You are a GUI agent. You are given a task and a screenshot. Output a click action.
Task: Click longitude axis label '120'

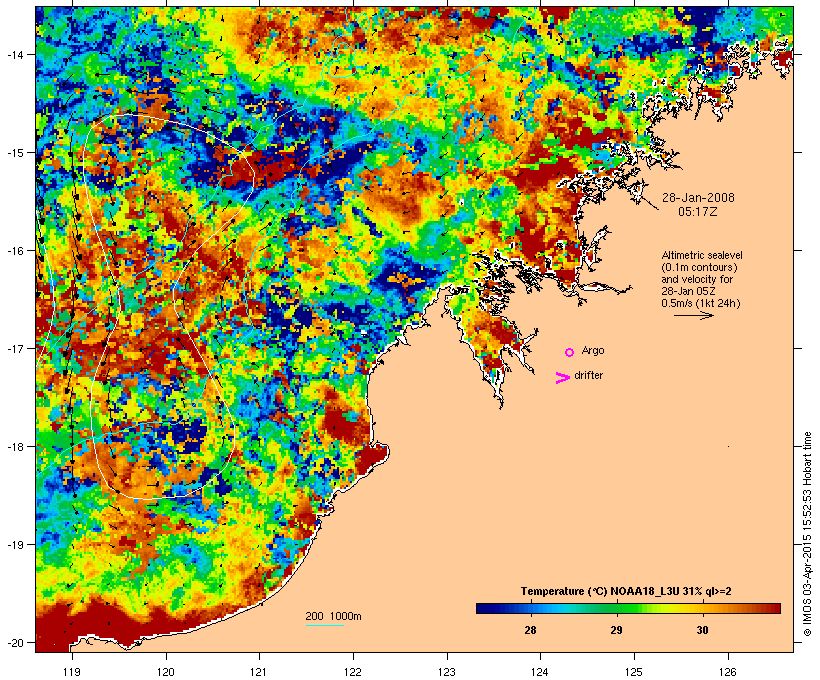(x=166, y=672)
